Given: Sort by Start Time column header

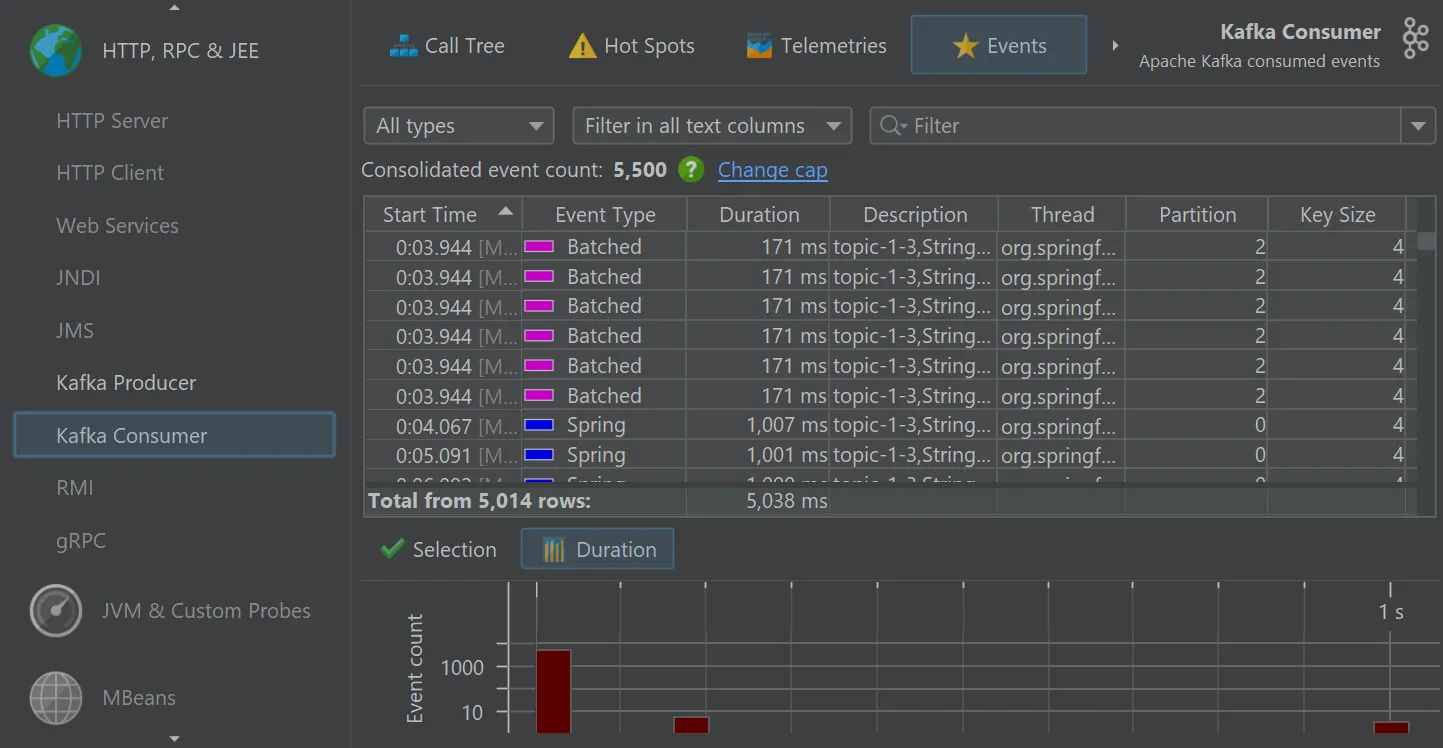Looking at the screenshot, I should [x=443, y=215].
